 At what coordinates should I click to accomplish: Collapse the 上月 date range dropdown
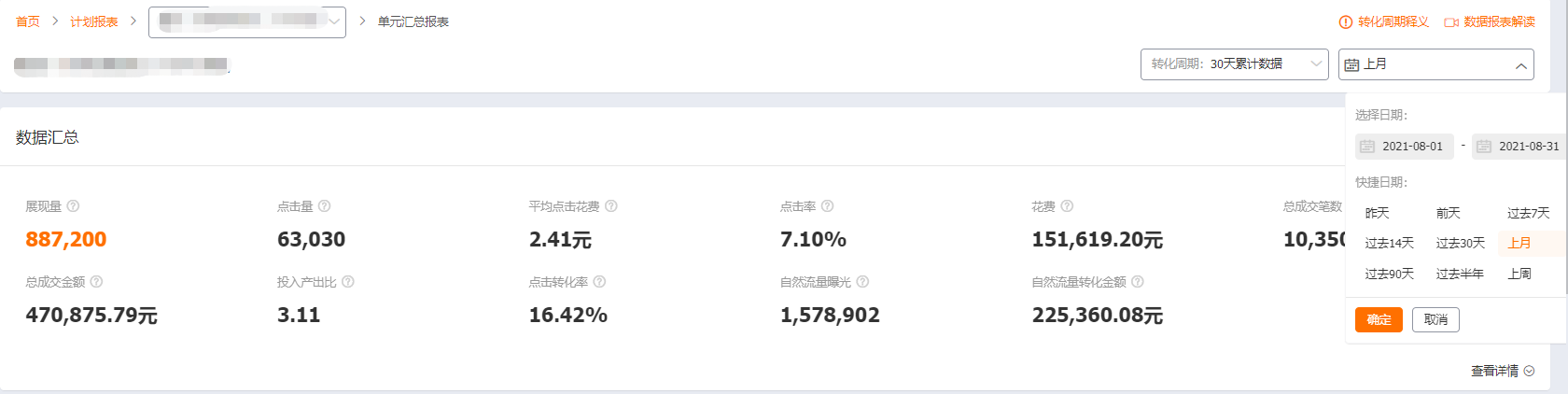1435,64
